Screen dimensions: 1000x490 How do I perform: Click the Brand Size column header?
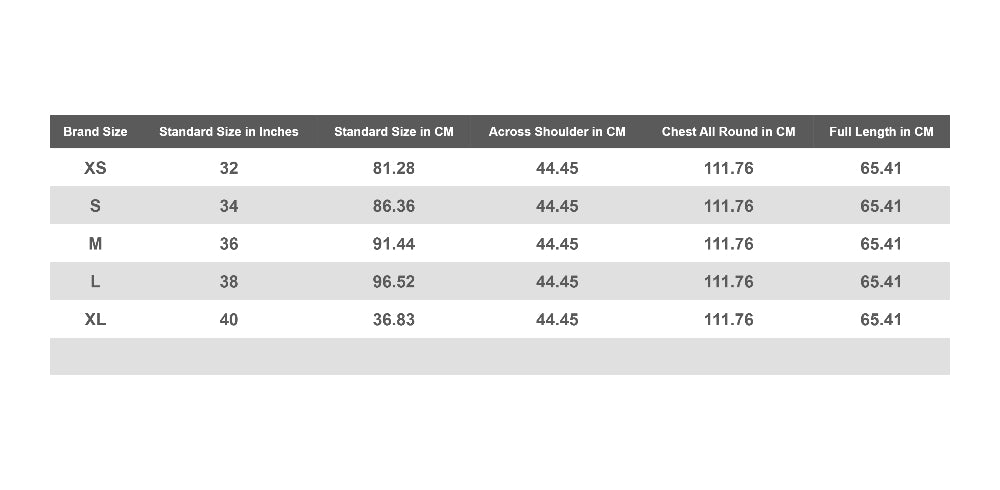tap(95, 131)
